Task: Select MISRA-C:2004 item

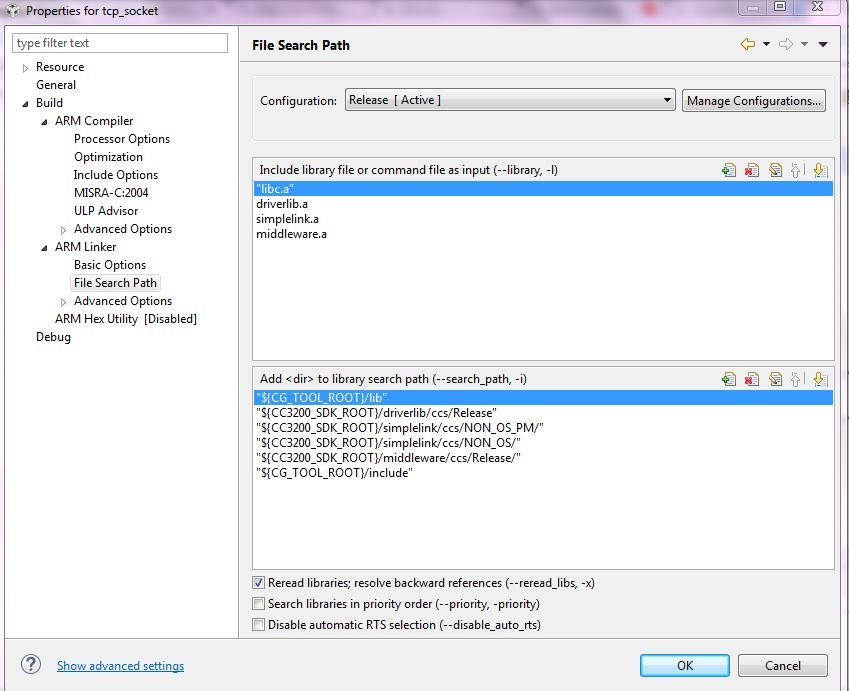Action: (x=111, y=193)
